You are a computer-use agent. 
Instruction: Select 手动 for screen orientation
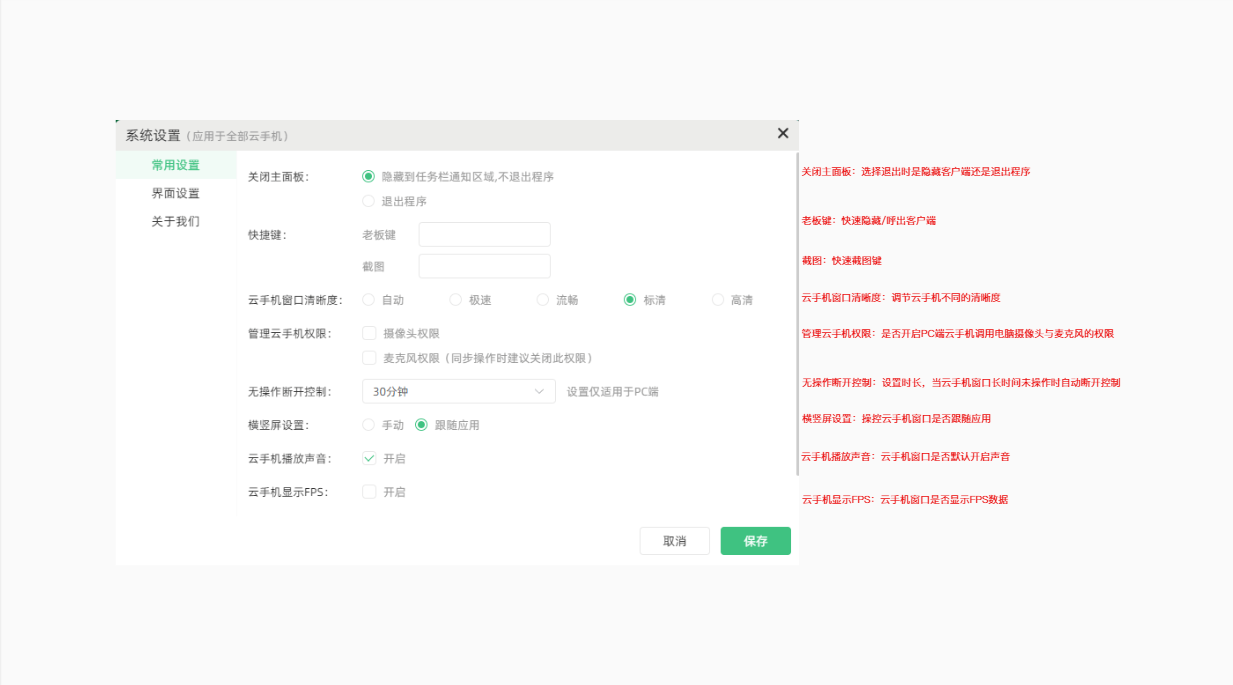click(x=368, y=424)
